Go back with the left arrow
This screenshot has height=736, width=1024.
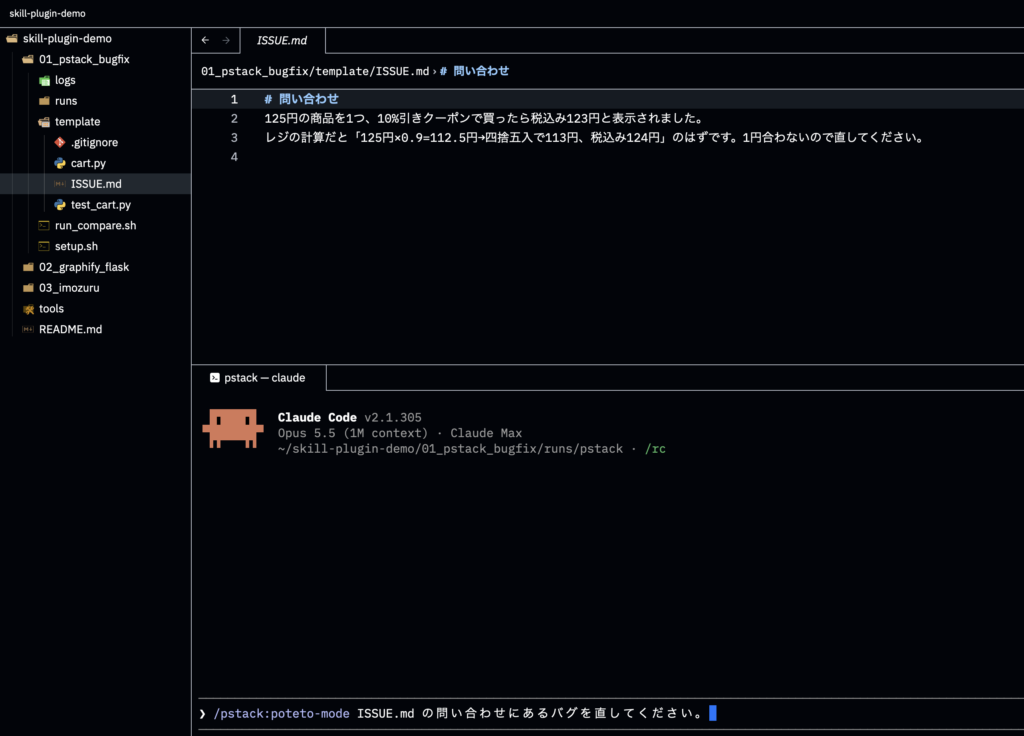click(205, 40)
